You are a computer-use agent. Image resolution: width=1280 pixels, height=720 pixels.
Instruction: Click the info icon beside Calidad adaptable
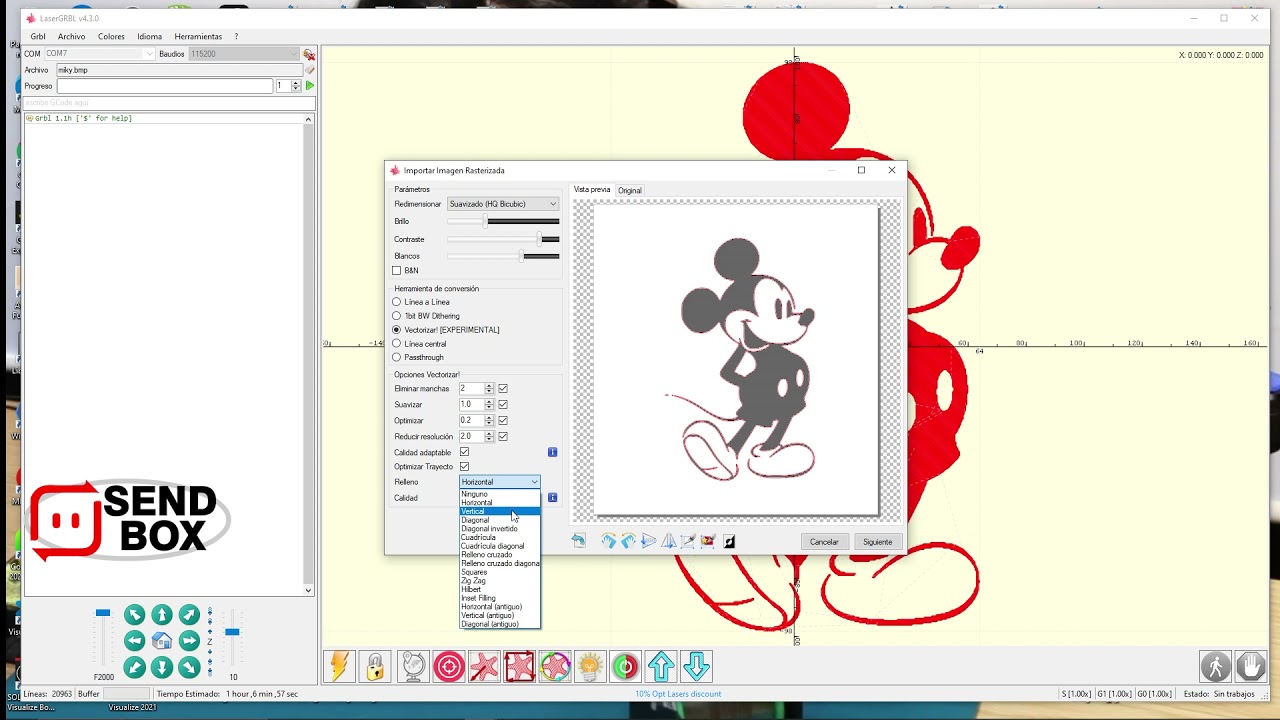coord(552,452)
